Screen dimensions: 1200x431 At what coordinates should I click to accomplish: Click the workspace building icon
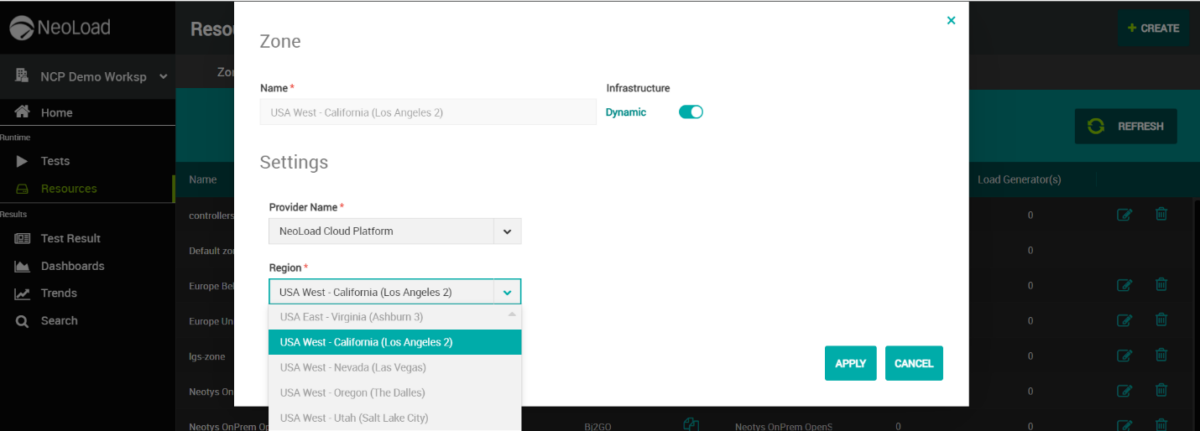point(23,76)
